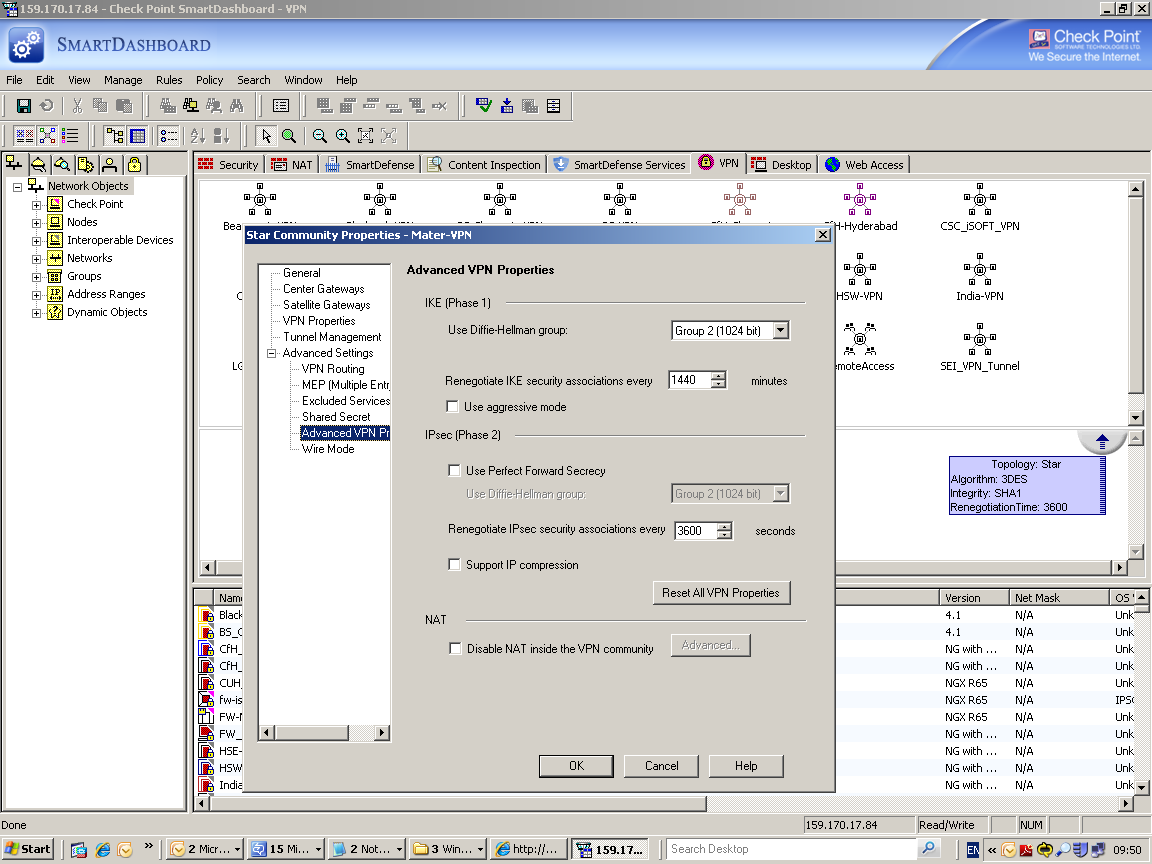Open the Manage menu
The width and height of the screenshot is (1152, 864).
[x=123, y=80]
